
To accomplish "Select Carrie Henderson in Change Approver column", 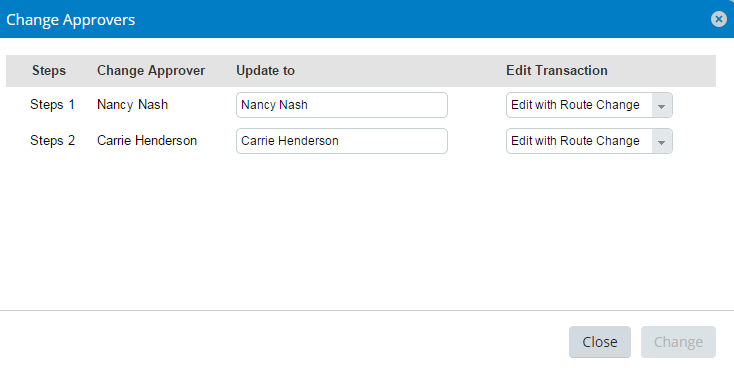I will (x=147, y=140).
